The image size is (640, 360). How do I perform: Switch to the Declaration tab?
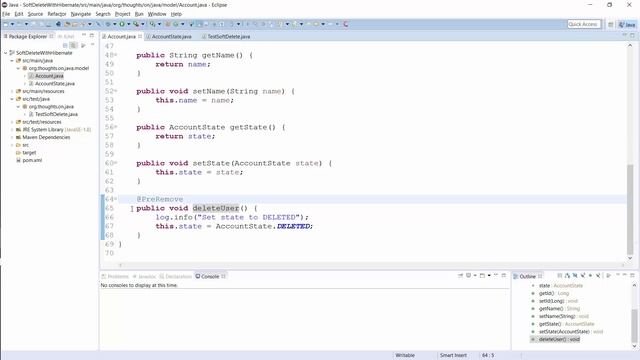(176, 276)
